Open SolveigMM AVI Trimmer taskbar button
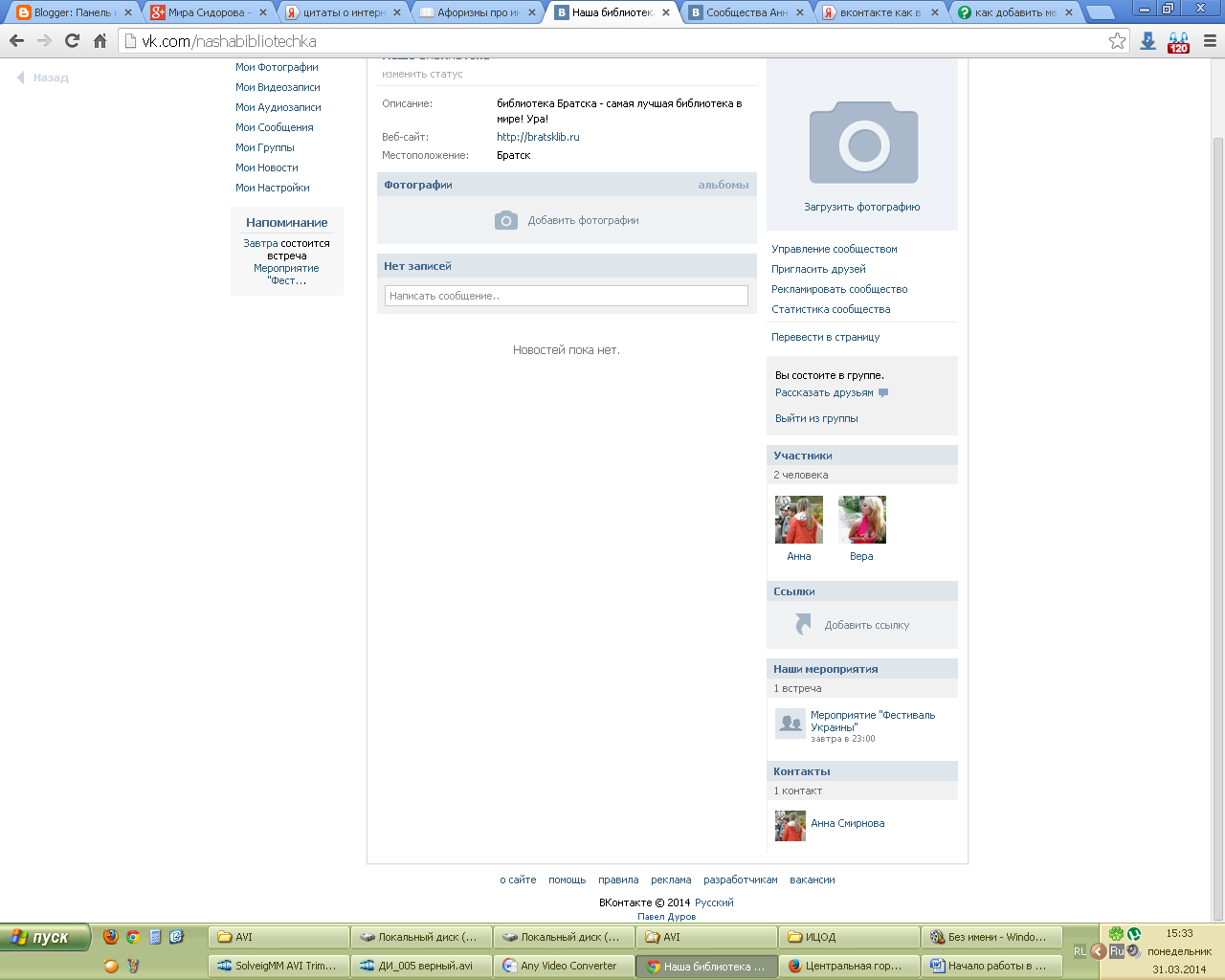This screenshot has width=1225, height=980. pos(278,966)
